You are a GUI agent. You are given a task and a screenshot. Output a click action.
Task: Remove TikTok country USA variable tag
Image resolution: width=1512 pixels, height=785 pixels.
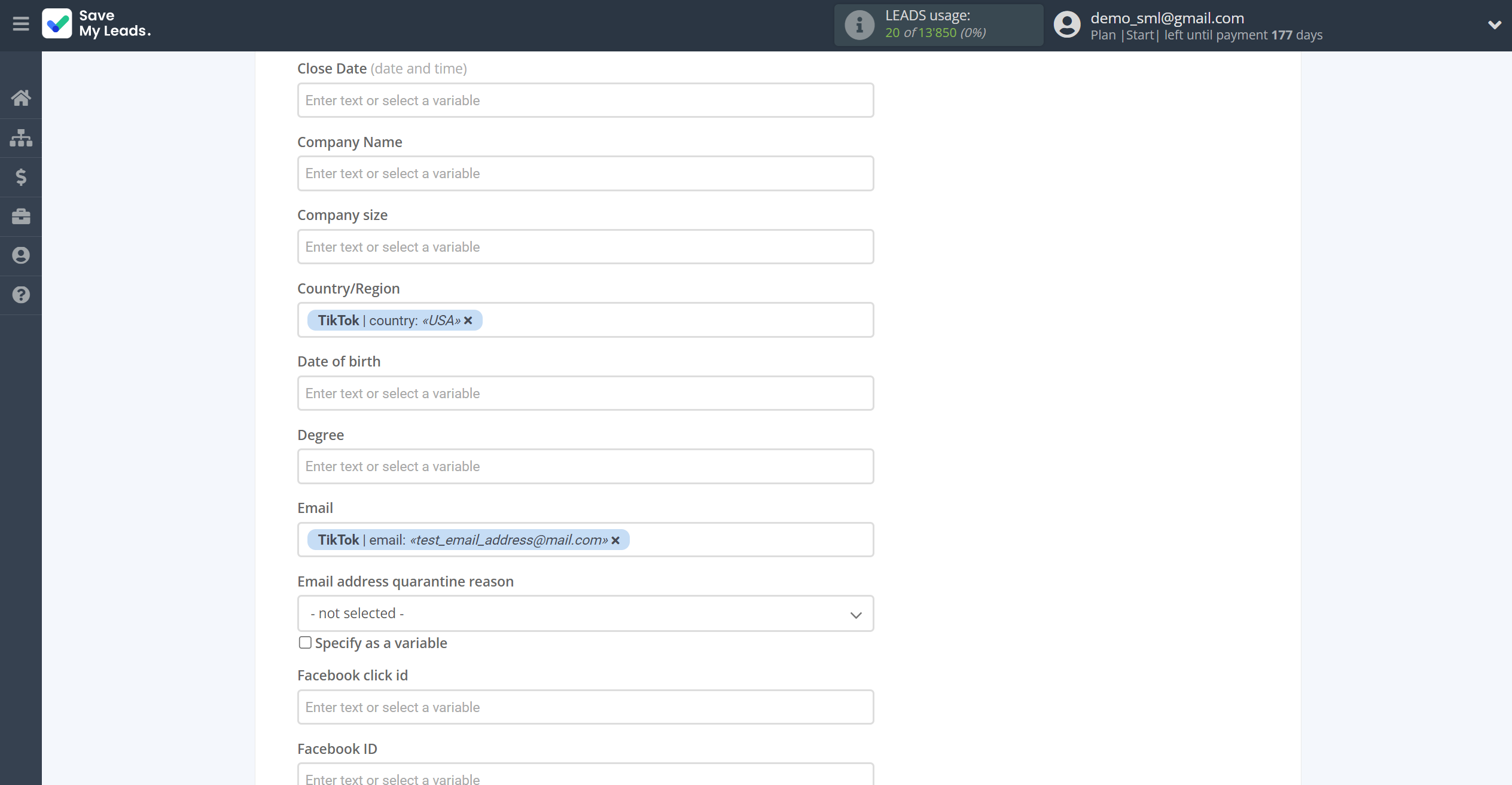tap(469, 320)
